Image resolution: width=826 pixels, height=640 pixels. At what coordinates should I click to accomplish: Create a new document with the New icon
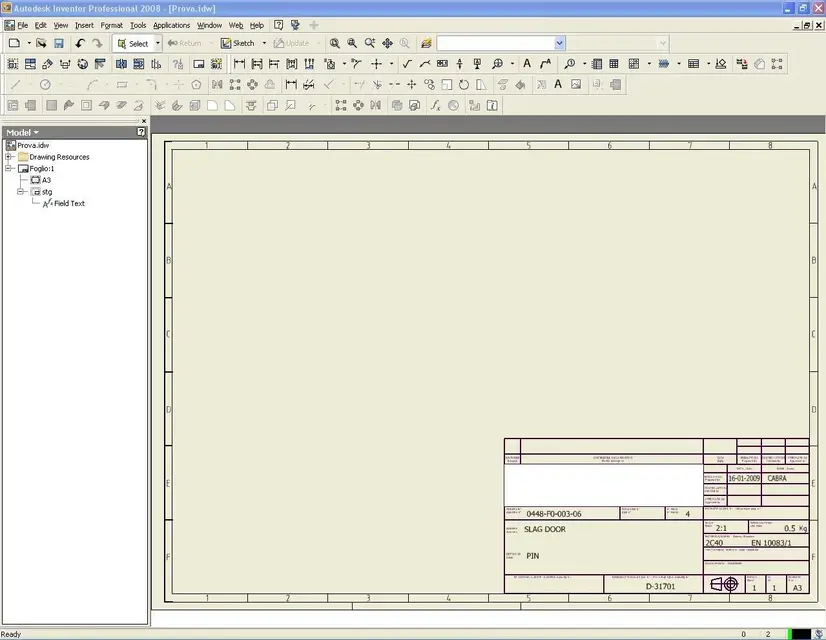click(x=14, y=43)
